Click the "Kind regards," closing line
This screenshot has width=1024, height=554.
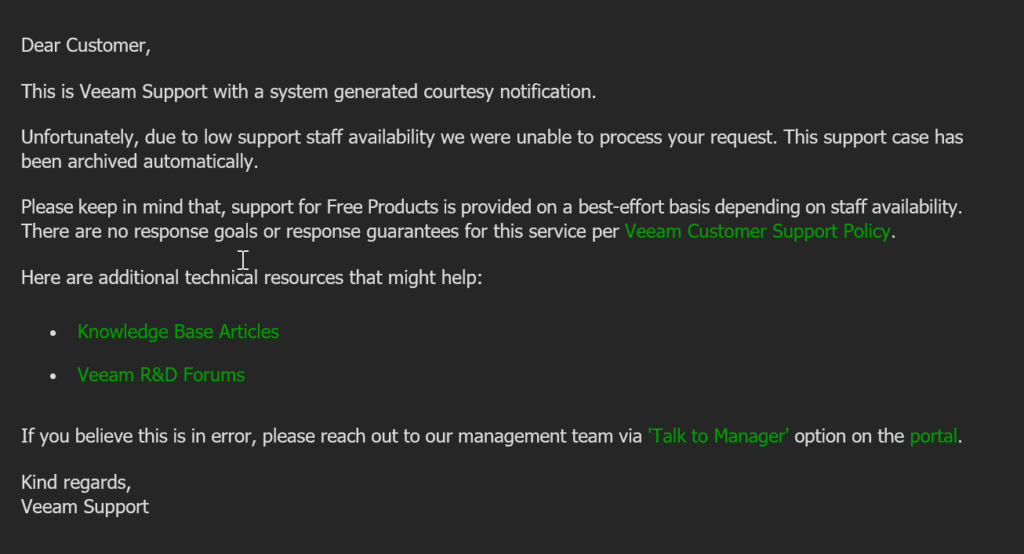tap(76, 484)
